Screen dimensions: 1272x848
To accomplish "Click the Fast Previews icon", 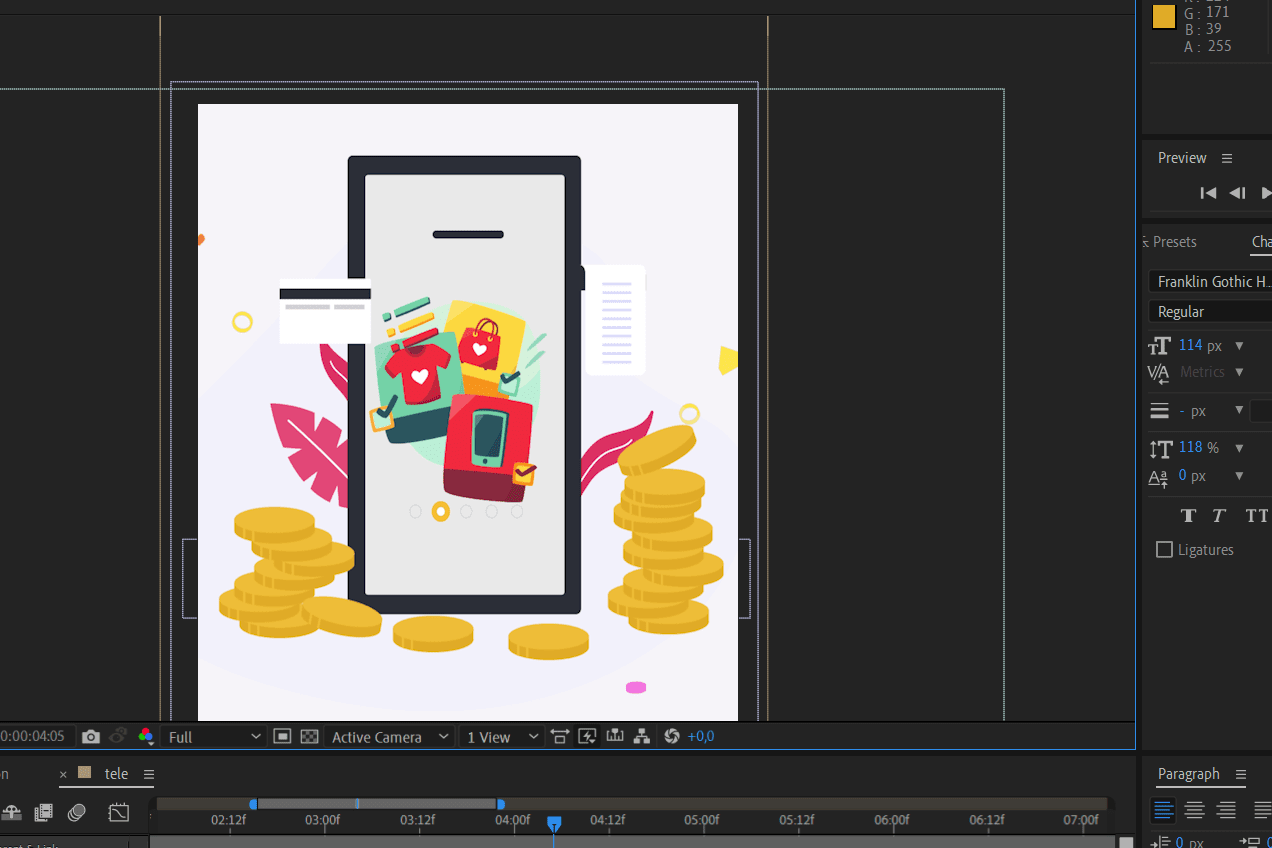I will [587, 737].
